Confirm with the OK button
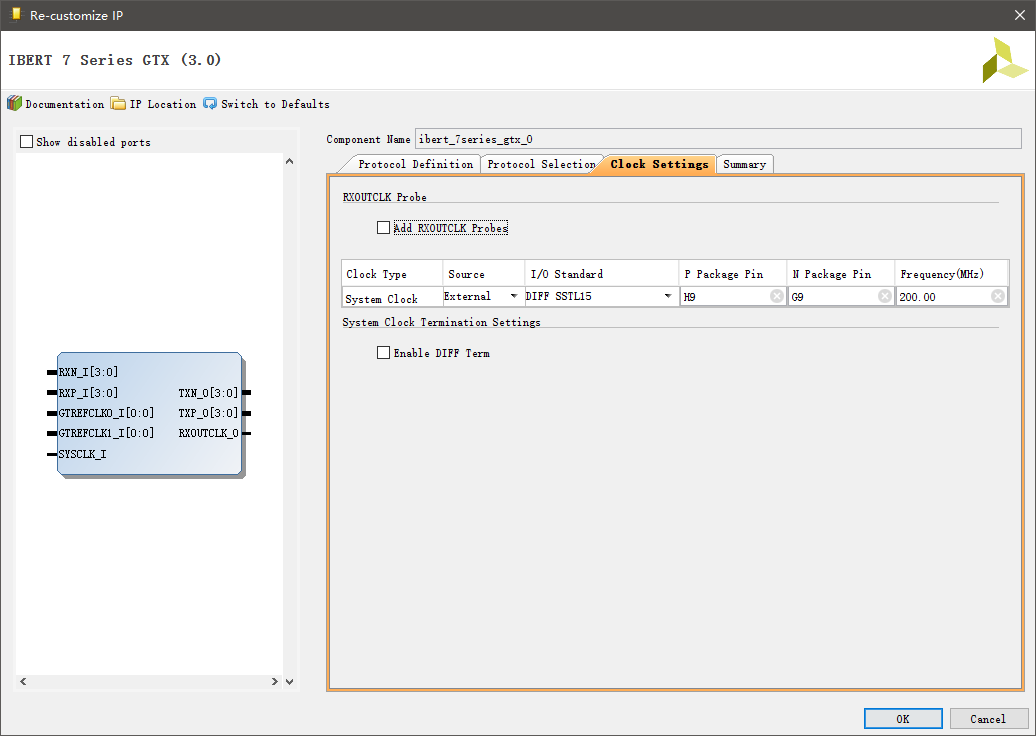The width and height of the screenshot is (1036, 736). pyautogui.click(x=903, y=719)
